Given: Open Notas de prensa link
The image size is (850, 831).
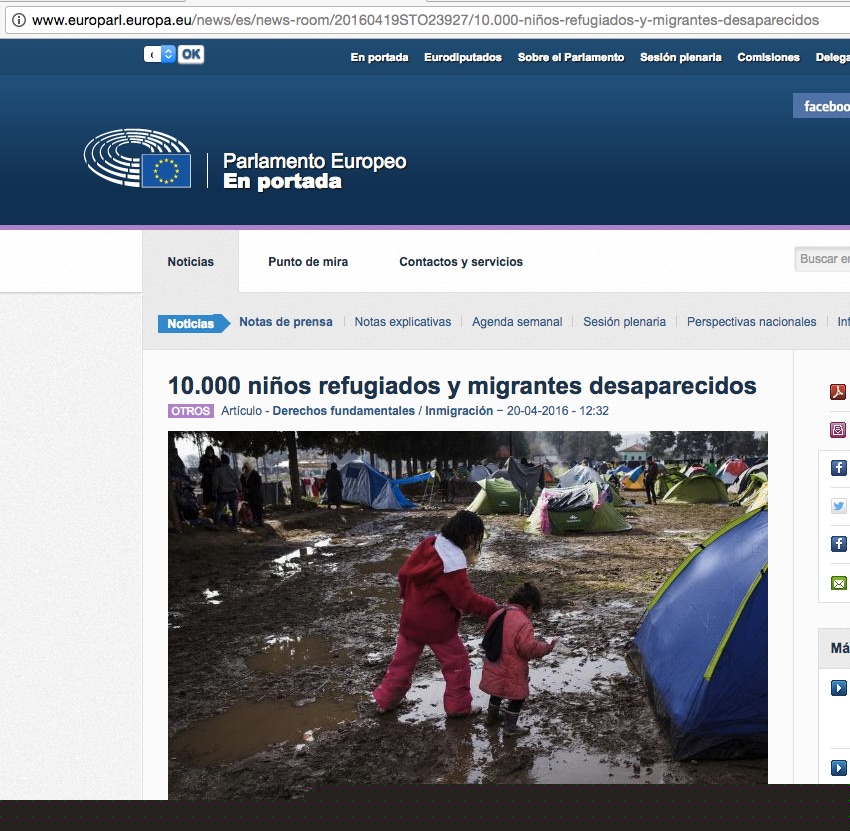Looking at the screenshot, I should tap(286, 322).
